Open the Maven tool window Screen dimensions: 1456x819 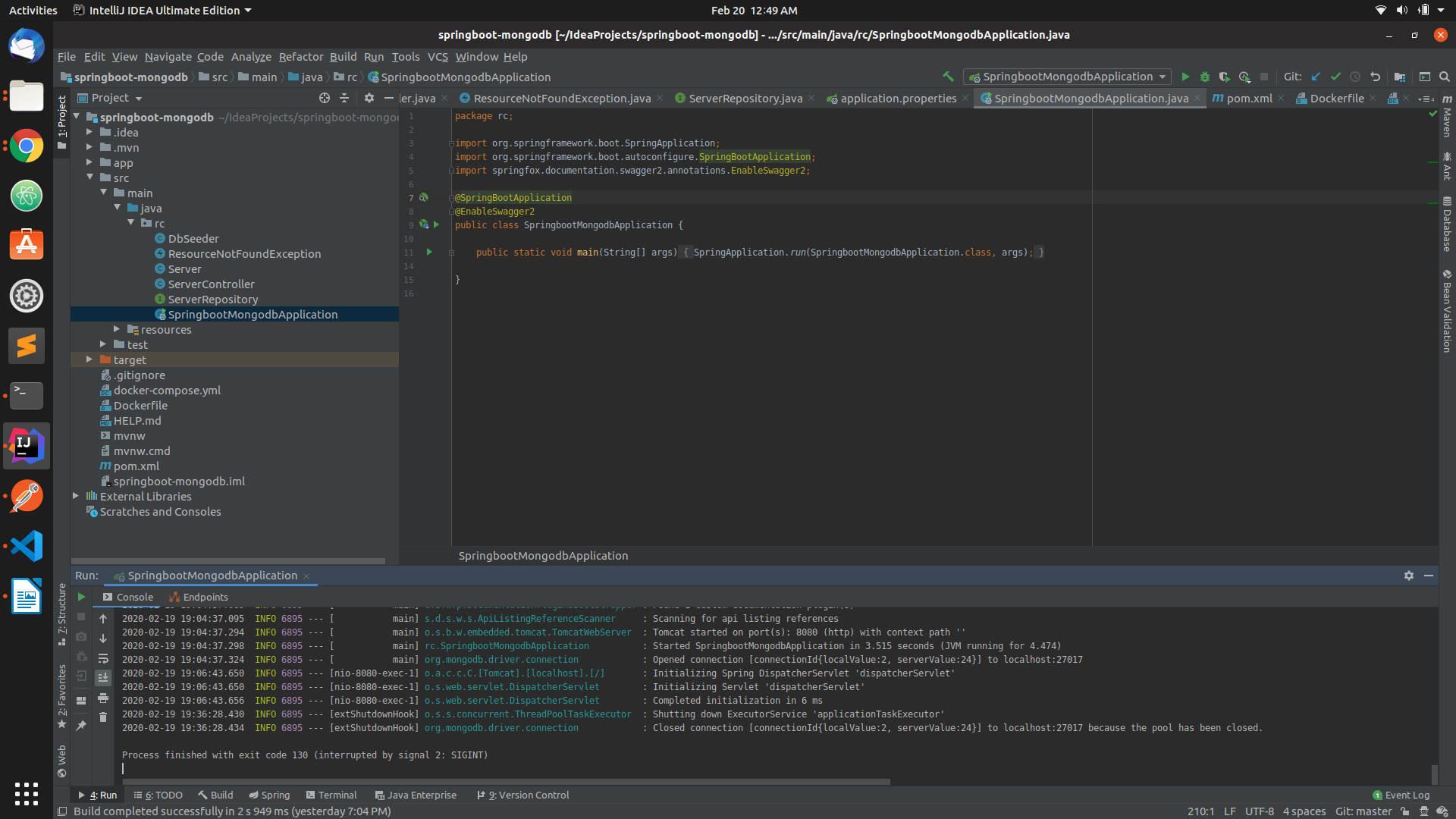click(x=1448, y=121)
